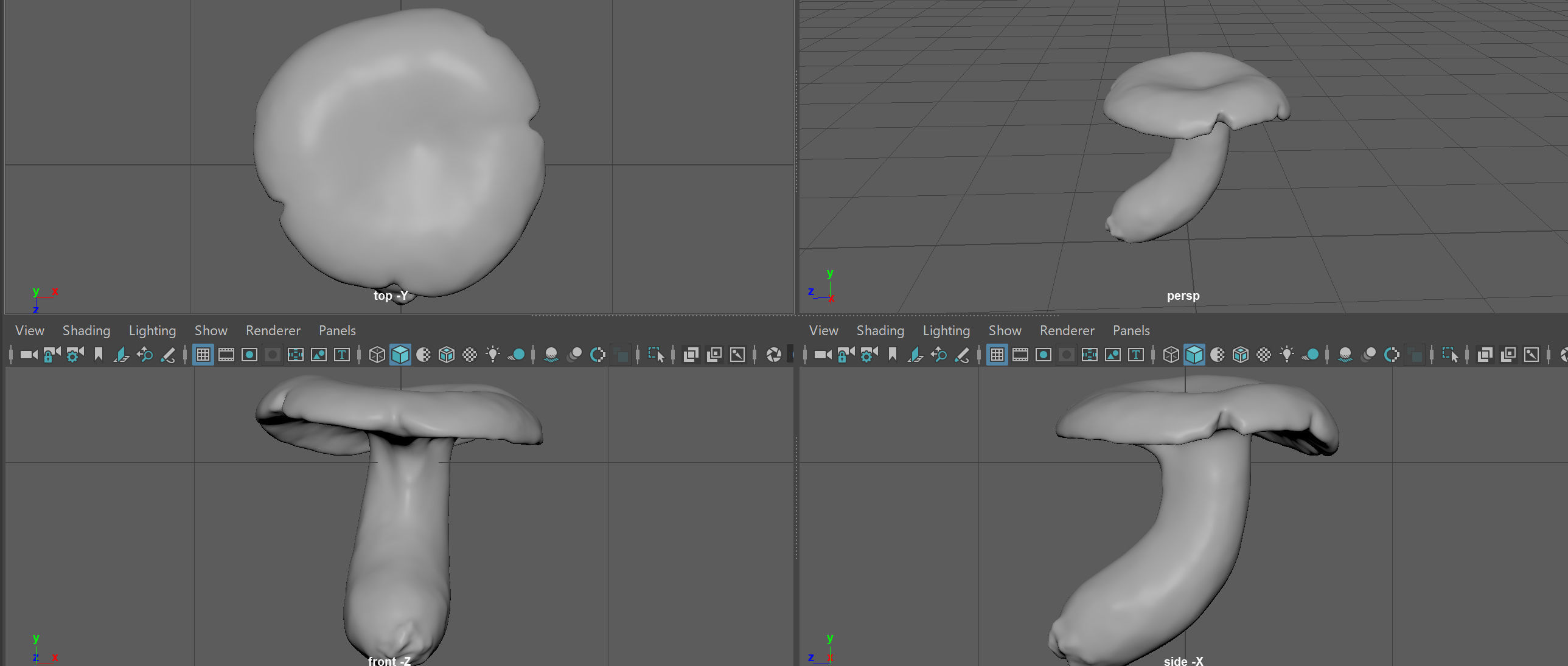Open Renderer menu of front panel
The image size is (1568, 666).
[273, 330]
